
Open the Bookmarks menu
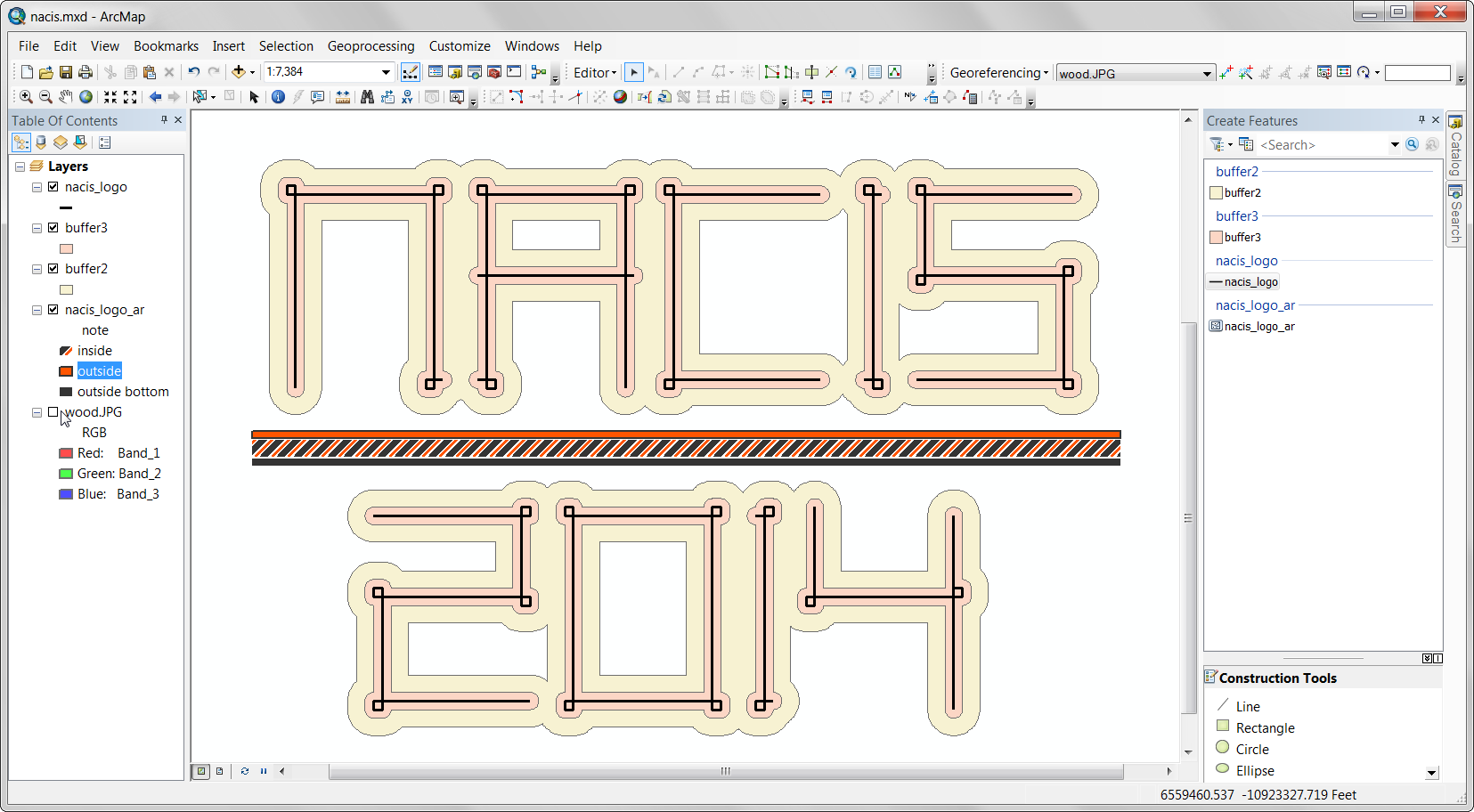[x=166, y=46]
